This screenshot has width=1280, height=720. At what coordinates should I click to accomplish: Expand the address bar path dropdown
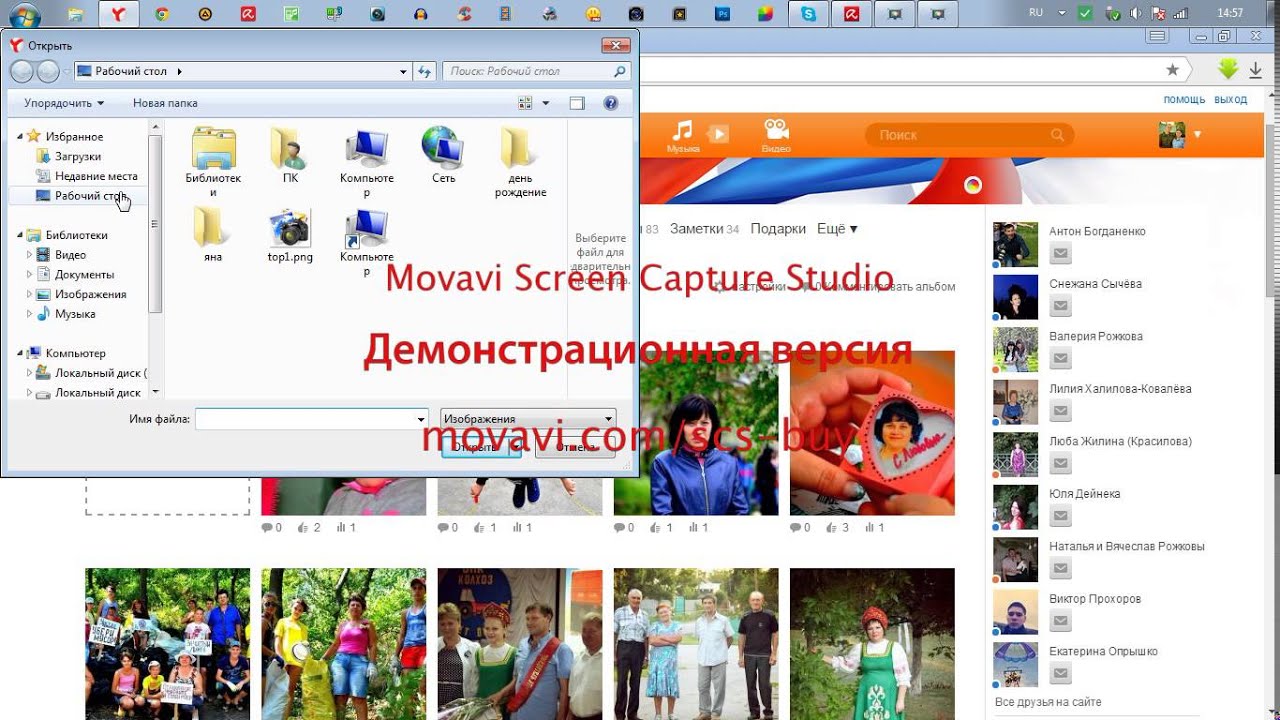(x=403, y=71)
